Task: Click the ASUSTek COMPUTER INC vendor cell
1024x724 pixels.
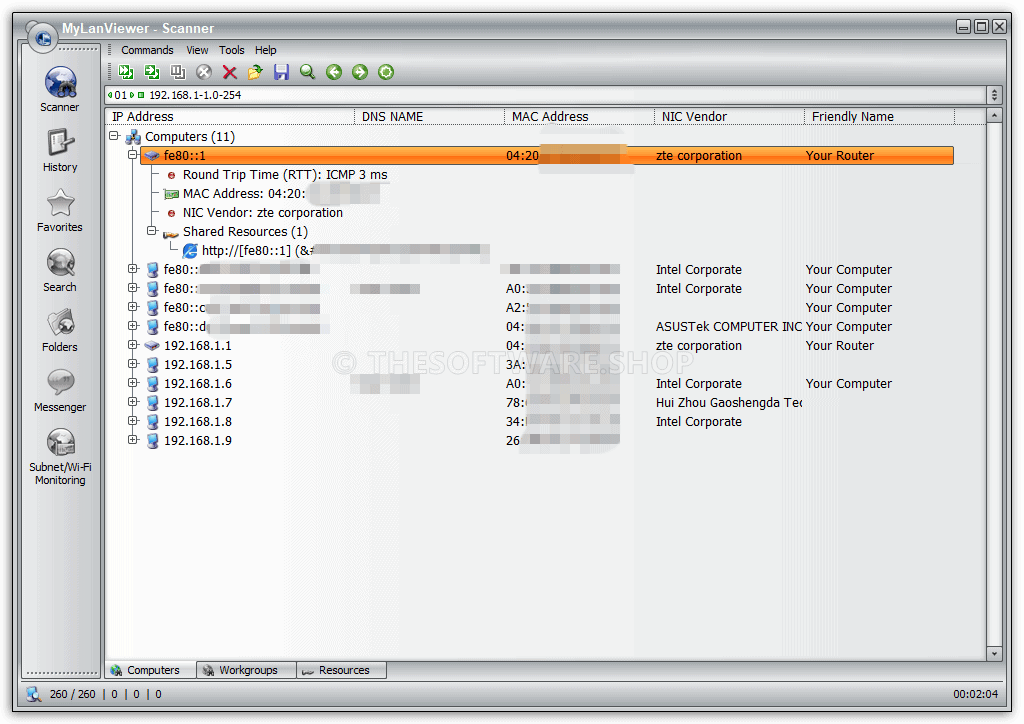Action: 729,326
